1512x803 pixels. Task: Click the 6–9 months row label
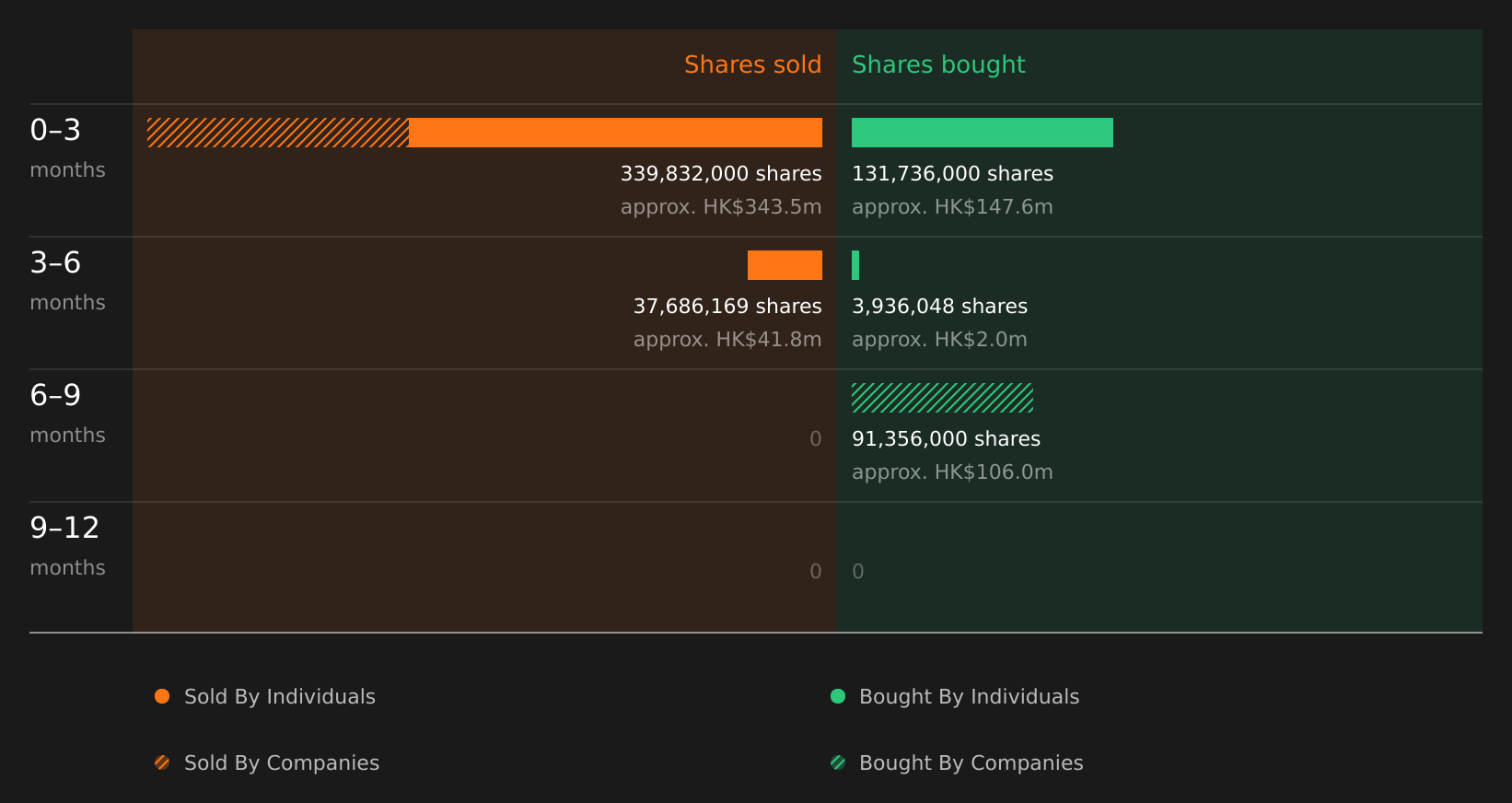coord(67,413)
